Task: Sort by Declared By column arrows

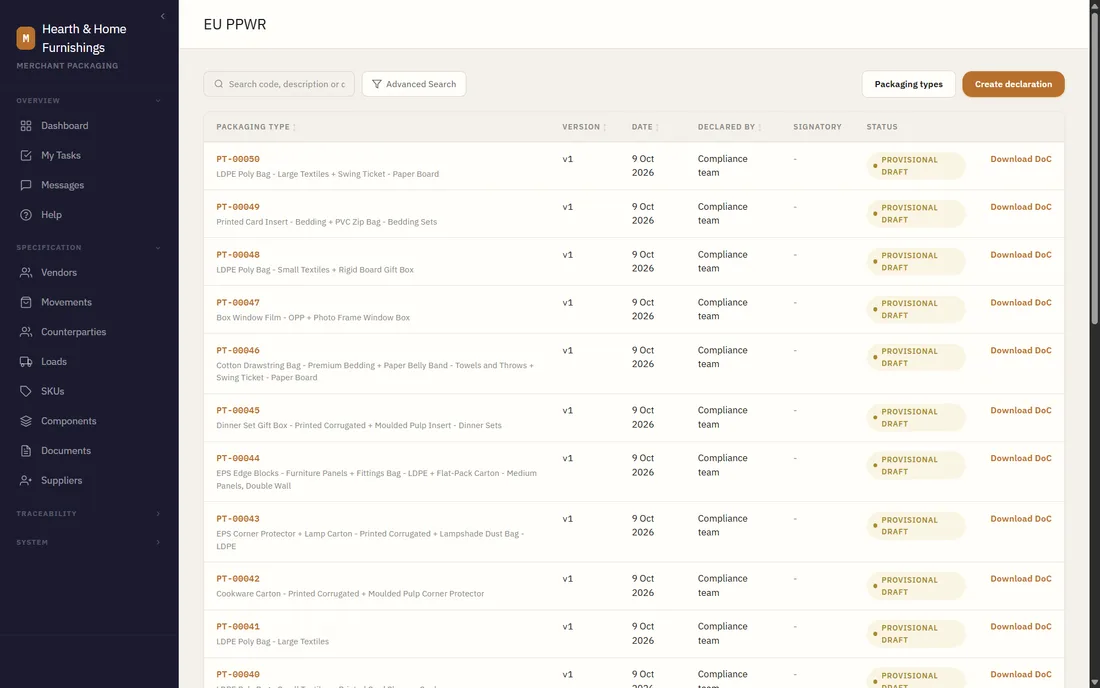Action: pos(760,128)
